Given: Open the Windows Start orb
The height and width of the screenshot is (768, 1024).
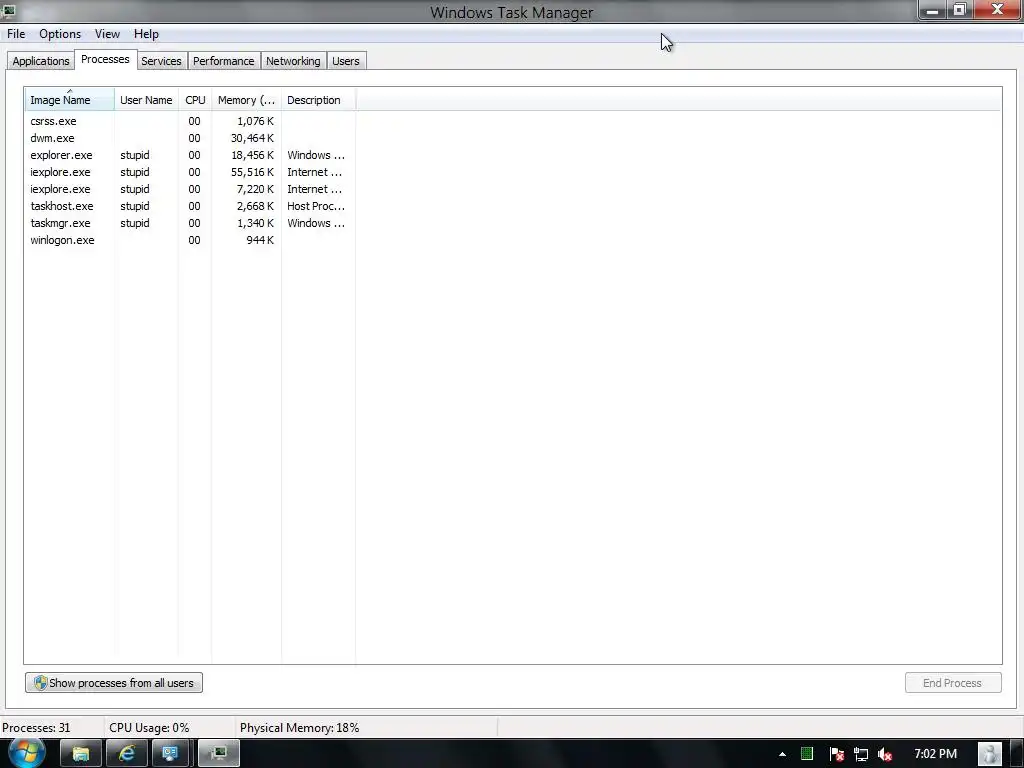Looking at the screenshot, I should (x=27, y=753).
